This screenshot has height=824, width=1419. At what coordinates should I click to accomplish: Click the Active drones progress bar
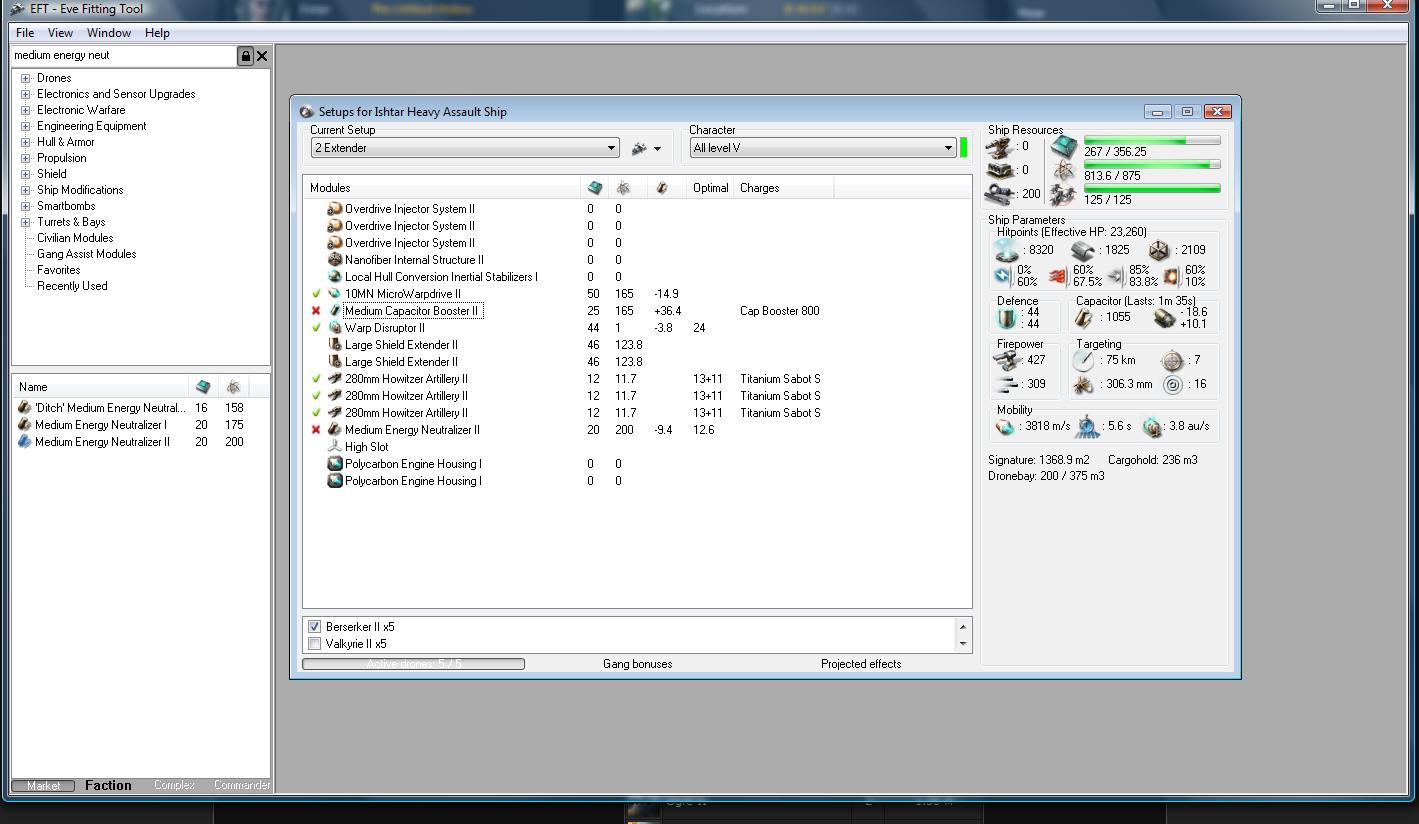tap(413, 664)
